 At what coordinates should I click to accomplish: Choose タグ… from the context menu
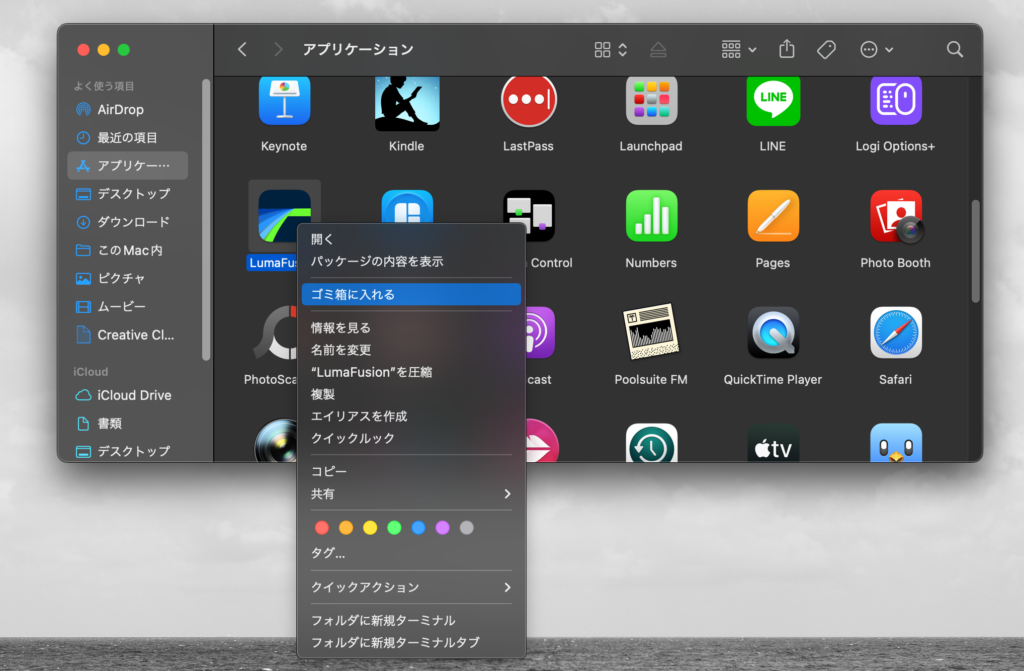(411, 553)
